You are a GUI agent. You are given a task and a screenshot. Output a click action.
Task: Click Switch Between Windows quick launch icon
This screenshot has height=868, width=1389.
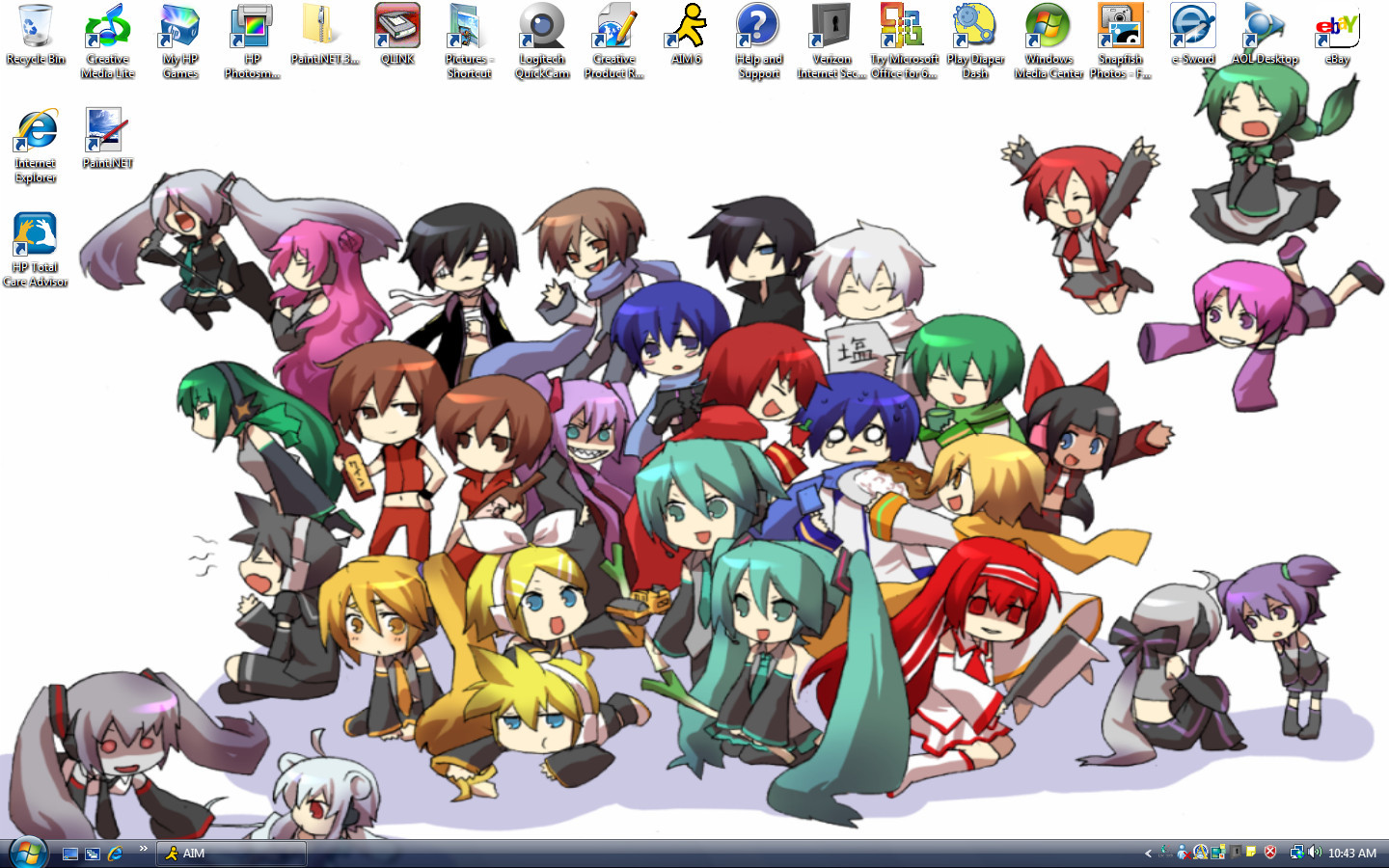tap(94, 854)
